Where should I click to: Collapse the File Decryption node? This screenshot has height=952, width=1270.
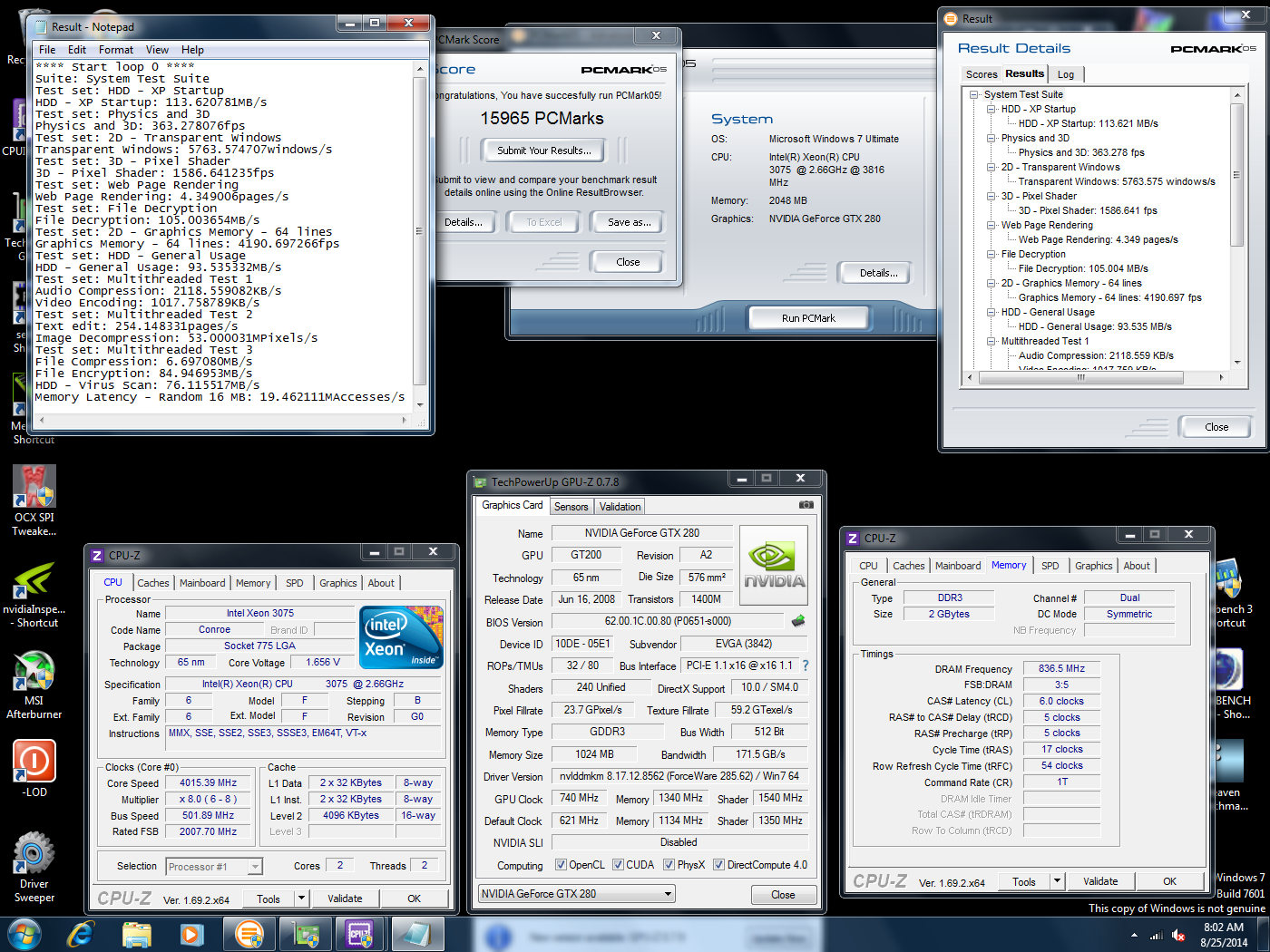(x=992, y=254)
